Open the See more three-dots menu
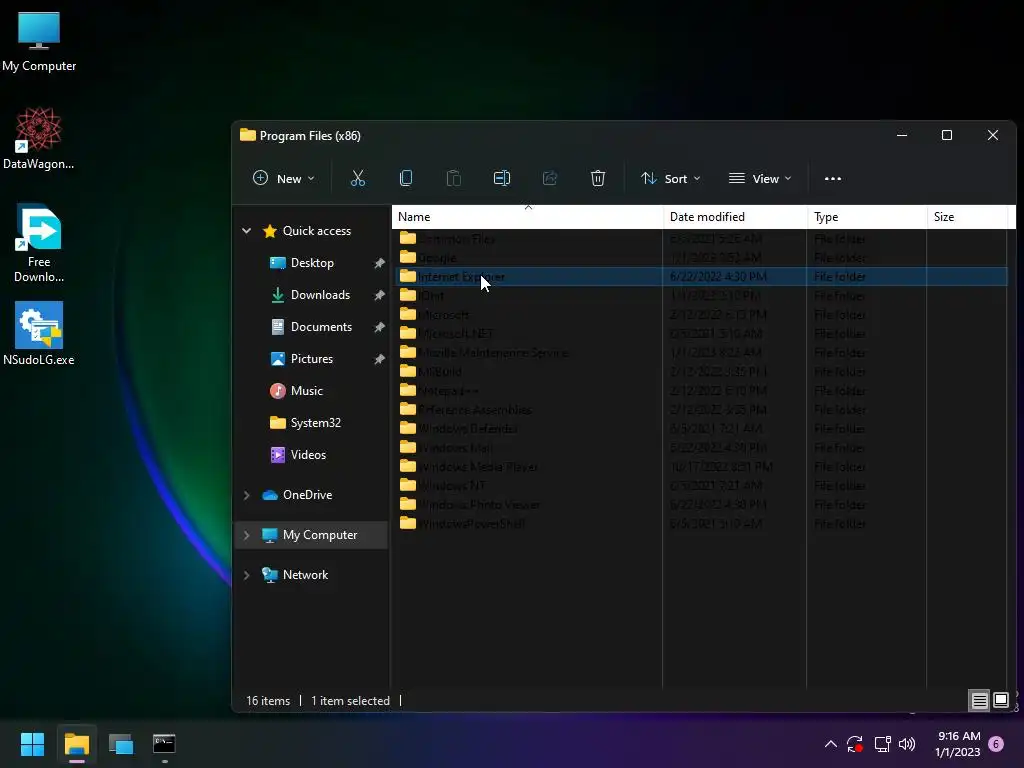The width and height of the screenshot is (1024, 768). [833, 178]
